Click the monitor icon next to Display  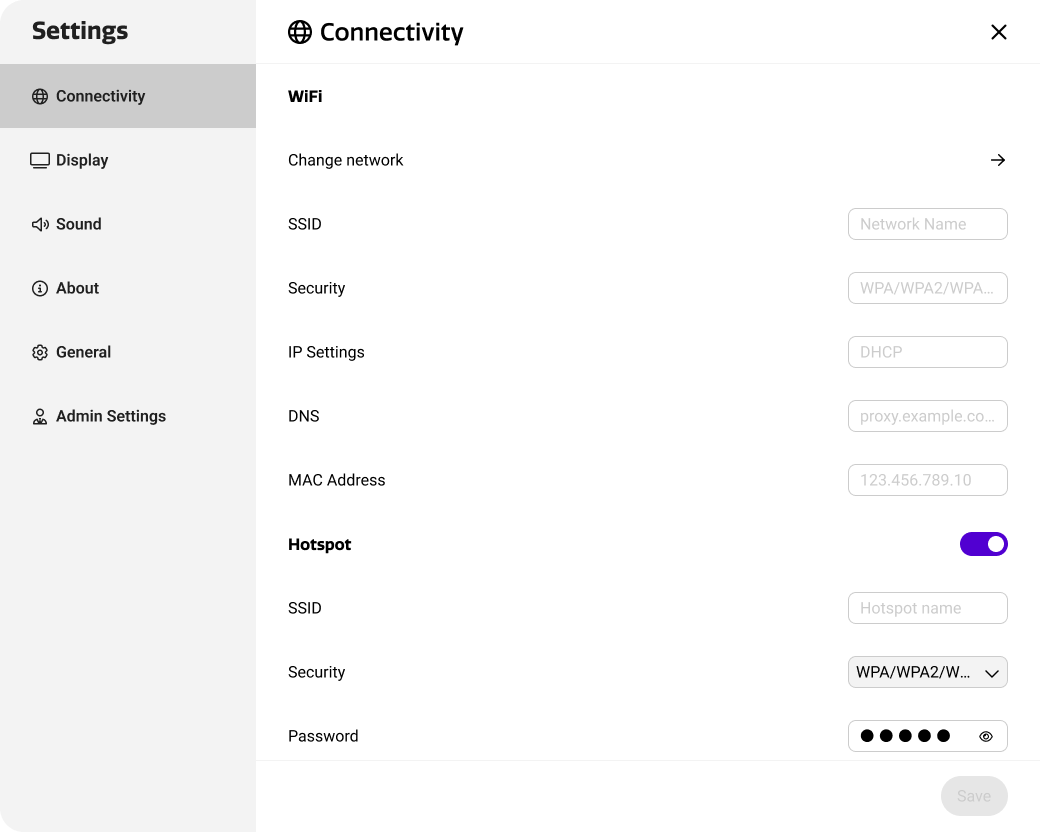(39, 159)
